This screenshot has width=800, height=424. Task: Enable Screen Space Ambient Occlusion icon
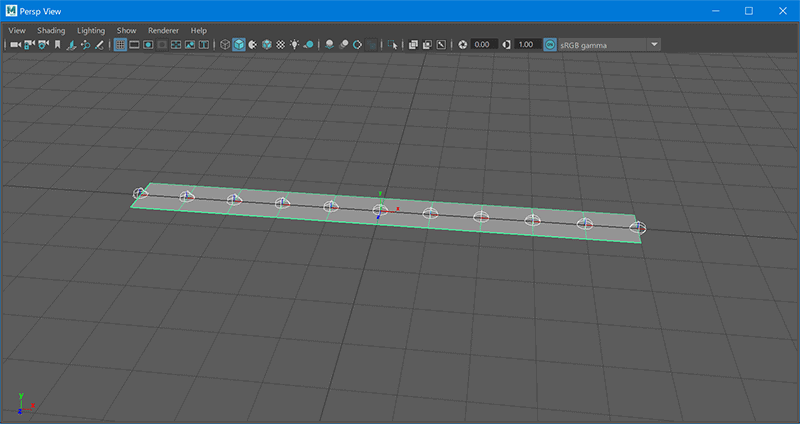(330, 45)
